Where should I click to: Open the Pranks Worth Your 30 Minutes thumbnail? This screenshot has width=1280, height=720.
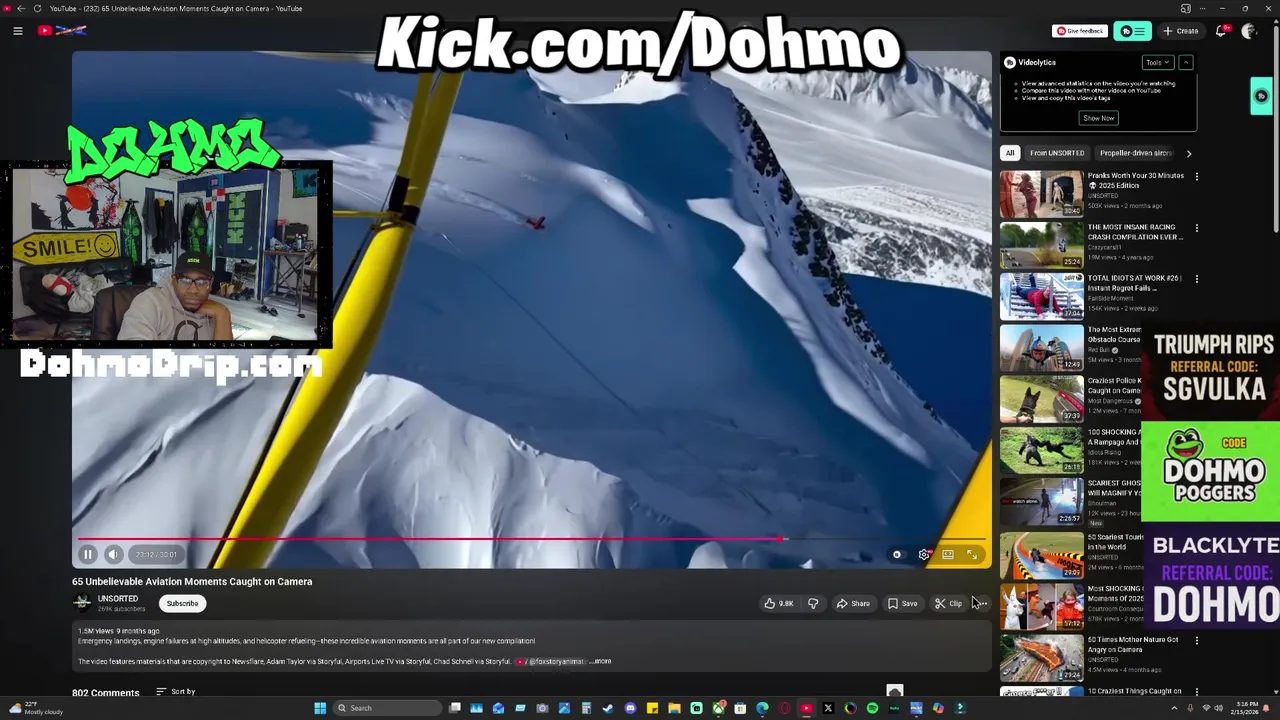(1041, 194)
